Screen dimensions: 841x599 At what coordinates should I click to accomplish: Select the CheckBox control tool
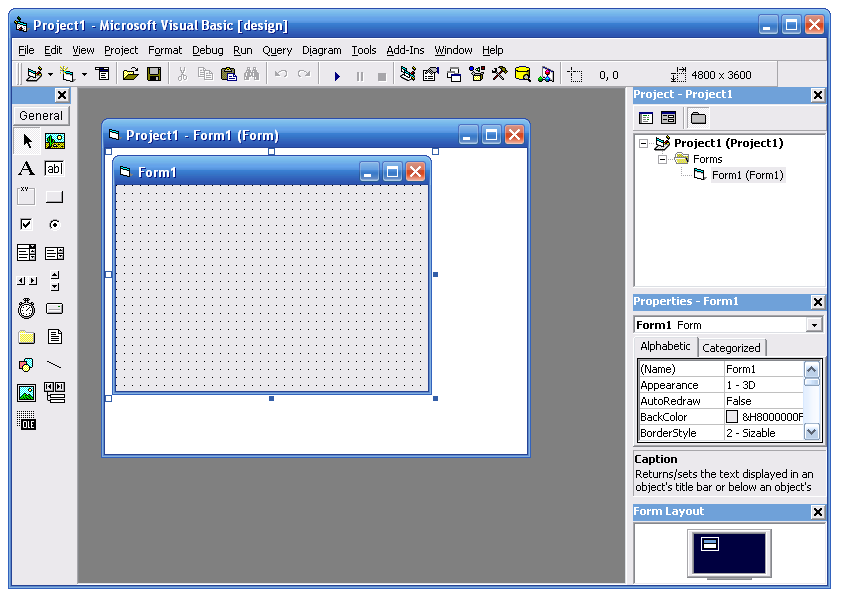pyautogui.click(x=26, y=224)
